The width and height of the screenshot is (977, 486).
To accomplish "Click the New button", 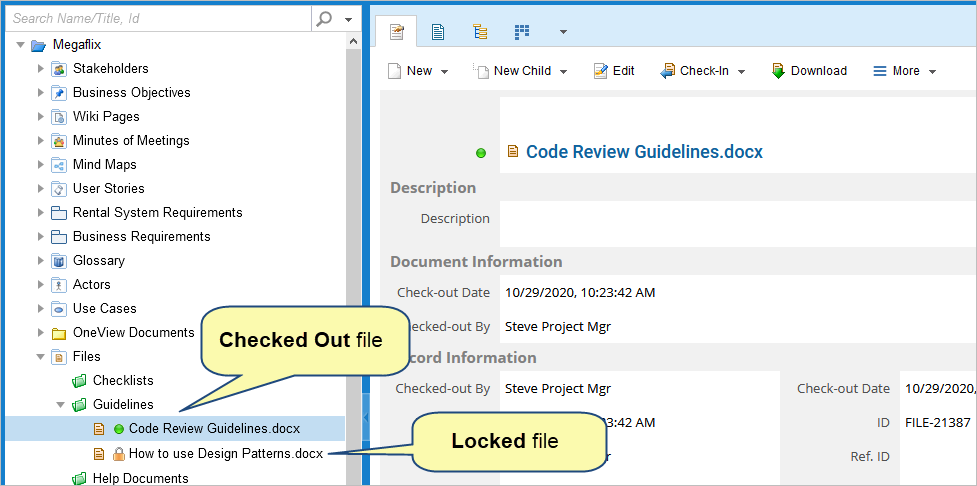I will [x=410, y=71].
